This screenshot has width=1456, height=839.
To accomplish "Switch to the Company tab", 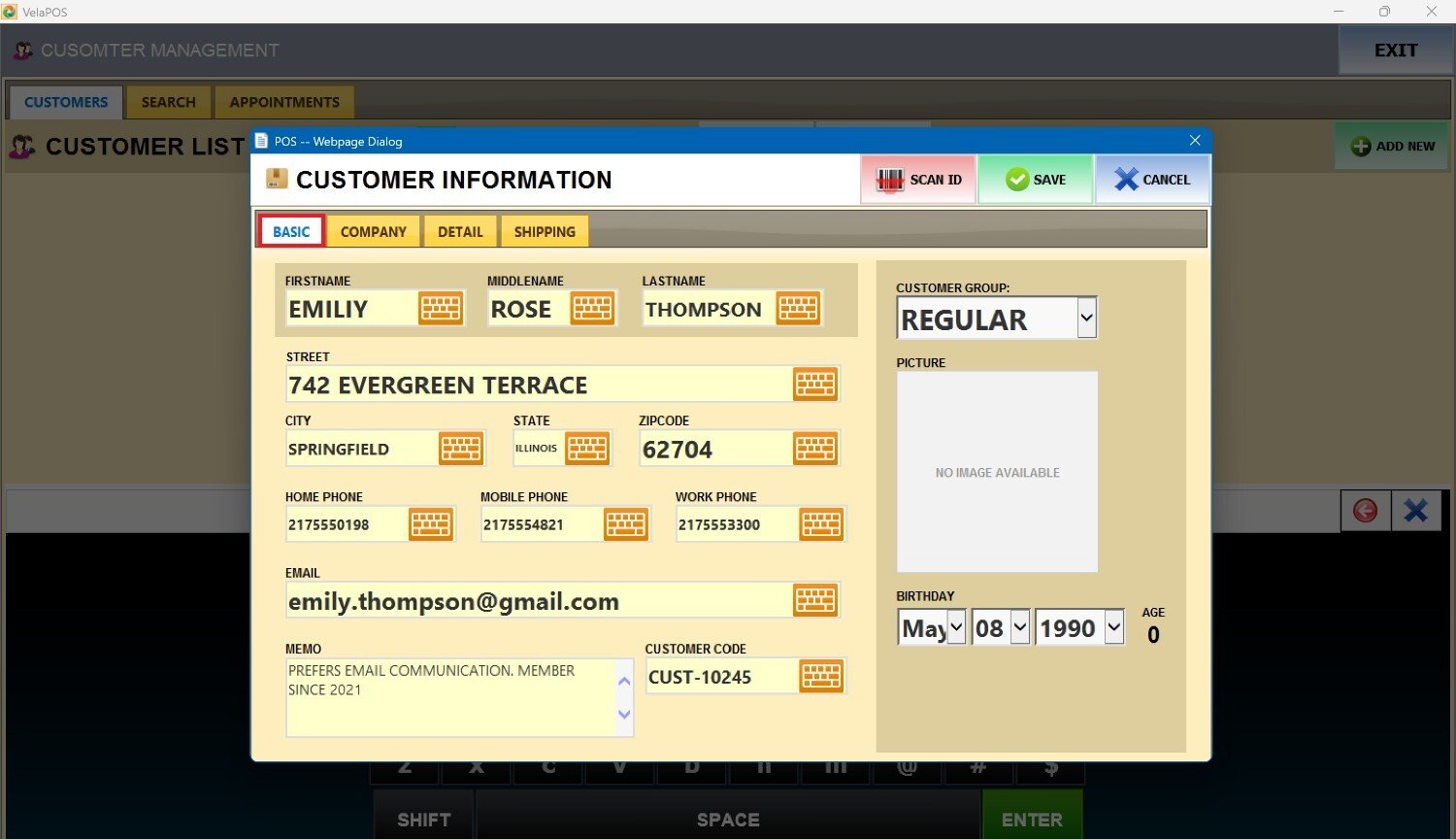I will (x=374, y=232).
